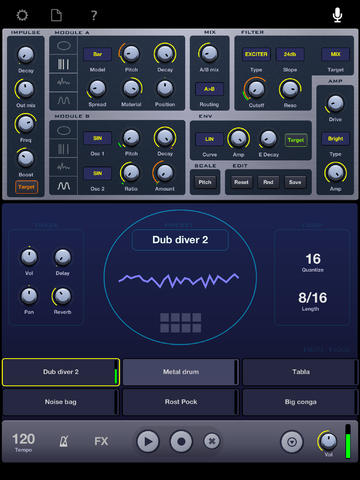Image resolution: width=360 pixels, height=480 pixels.
Task: Open the Osc 1 waveform selector
Action: (x=97, y=138)
